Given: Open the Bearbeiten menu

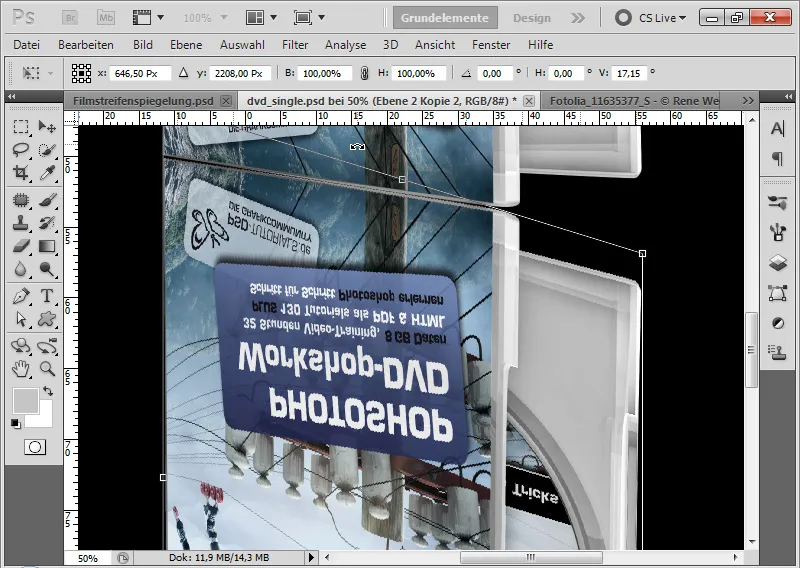Looking at the screenshot, I should coord(86,45).
